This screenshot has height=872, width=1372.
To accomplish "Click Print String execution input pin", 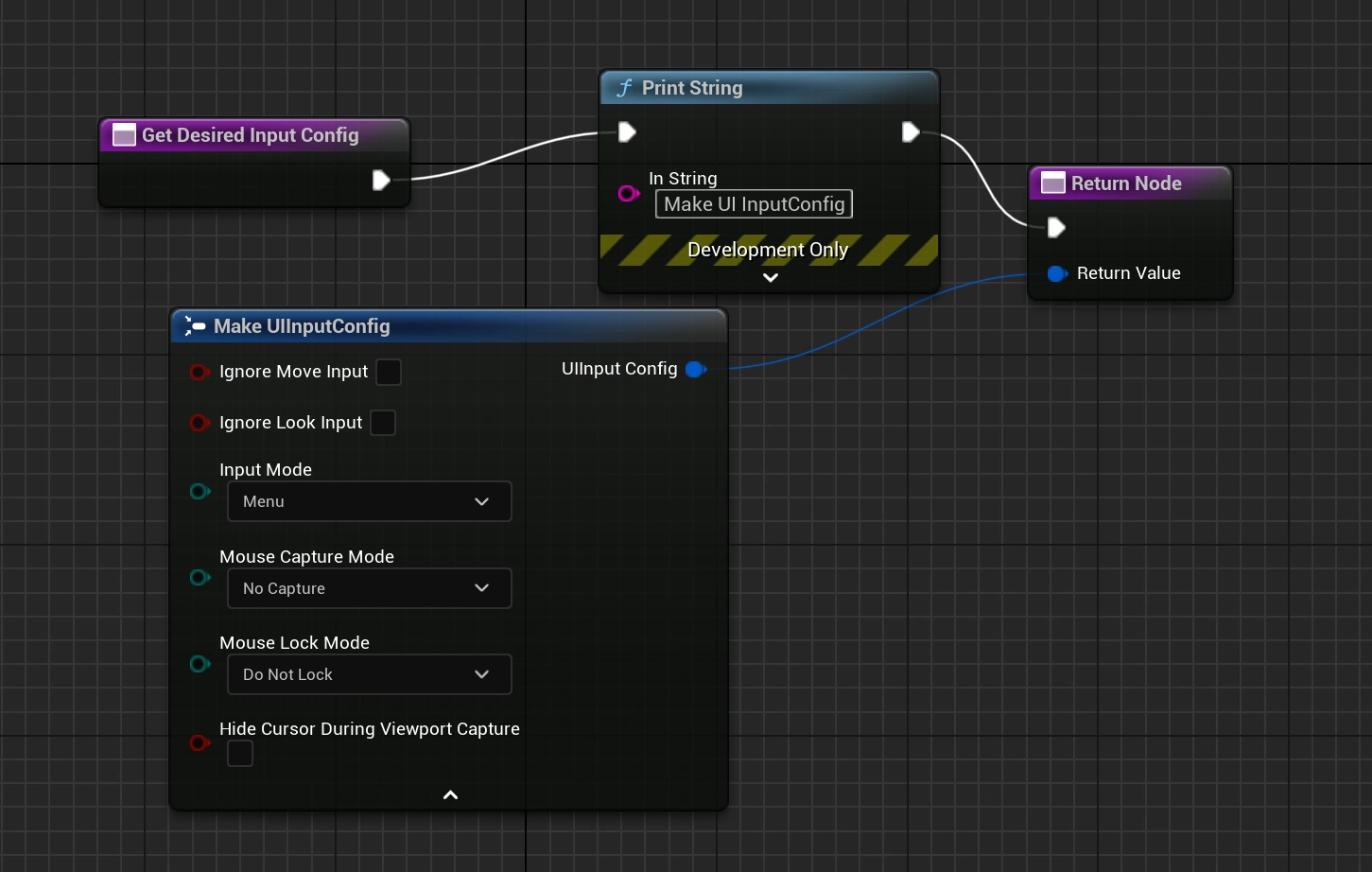I will 627,132.
